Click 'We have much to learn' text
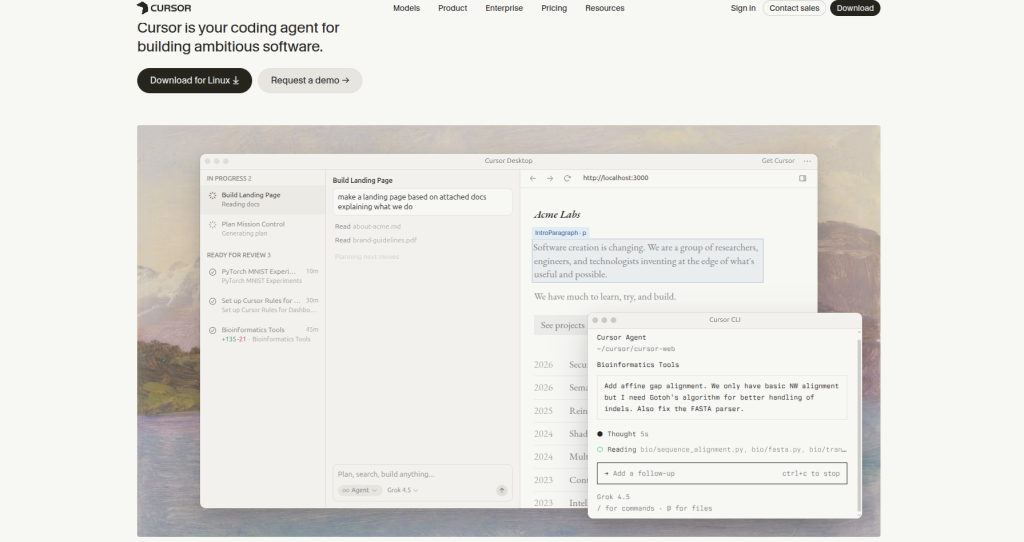Viewport: 1024px width, 542px height. coord(605,296)
